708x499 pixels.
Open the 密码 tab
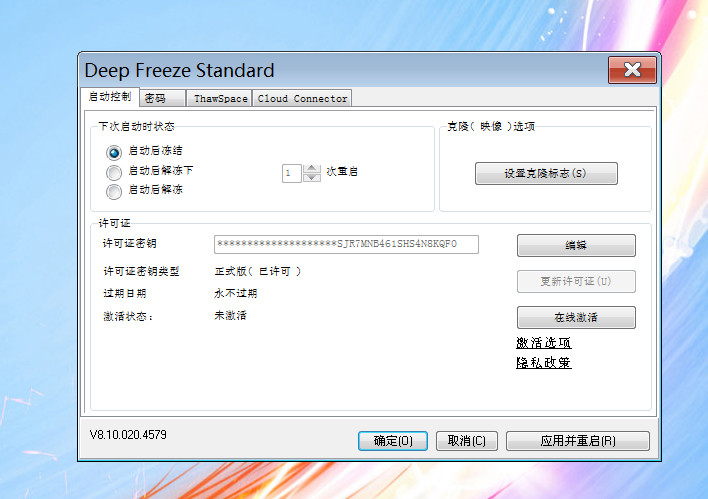[x=162, y=98]
